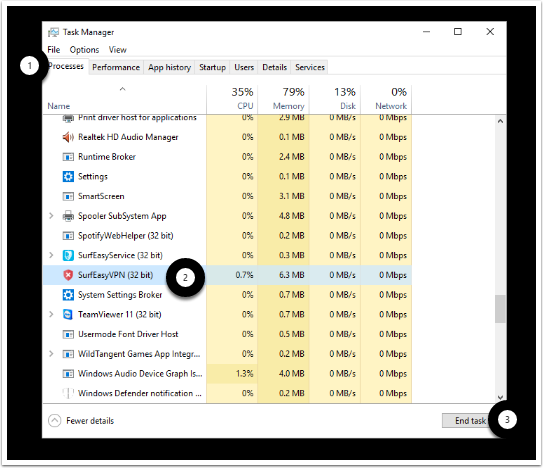
Task: Maximize the Task Manager window
Action: coord(458,32)
